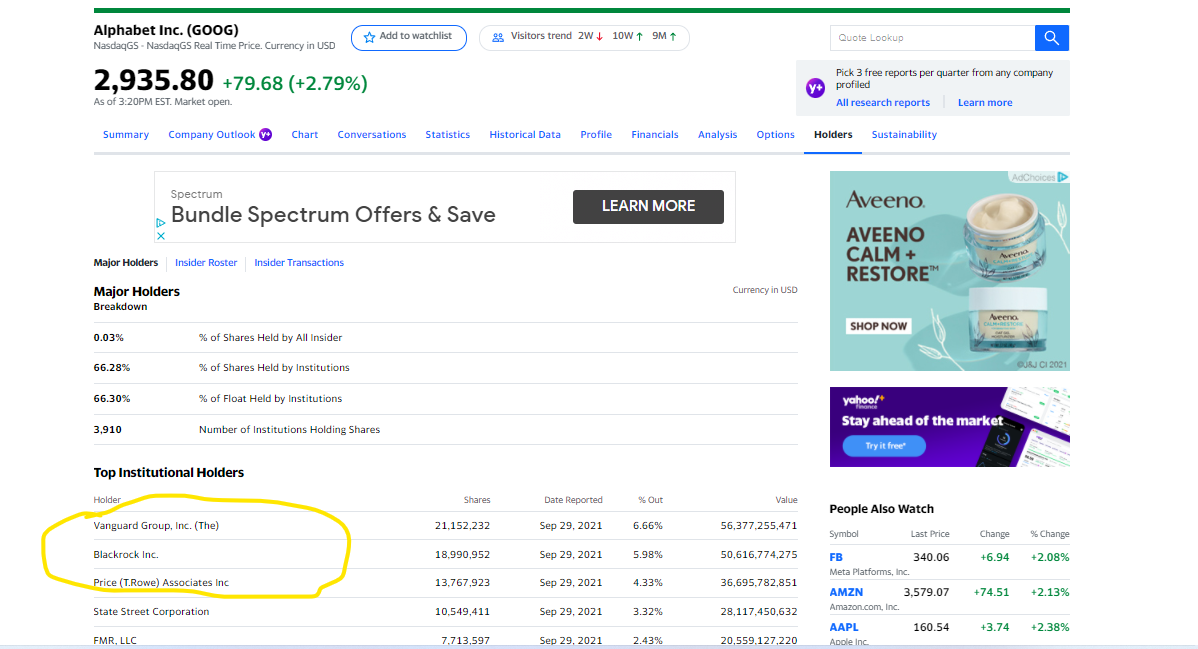Click the purple Y+ research reports icon
This screenshot has height=649, width=1198.
tap(815, 88)
